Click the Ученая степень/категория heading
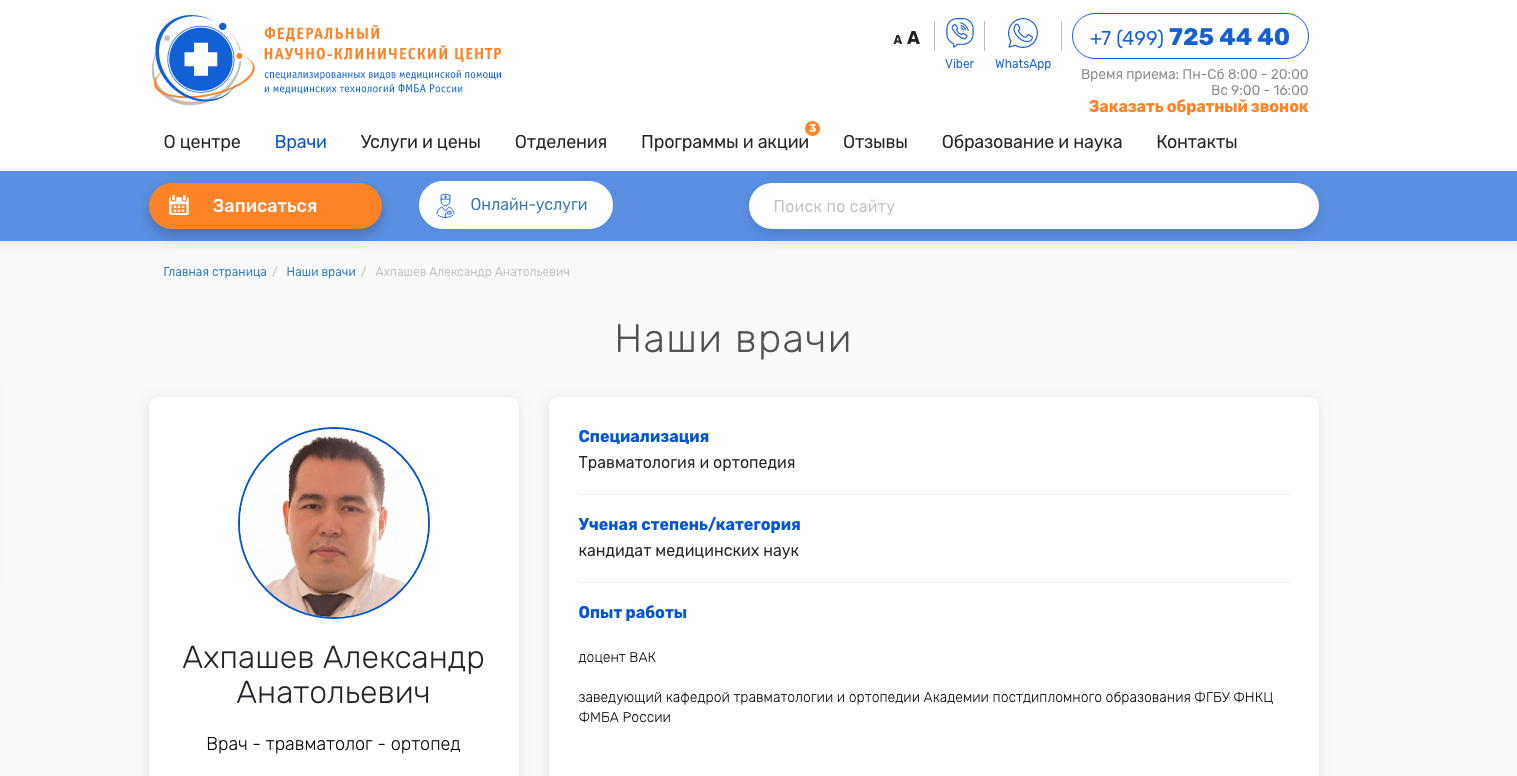Viewport: 1517px width, 776px height. [x=690, y=525]
